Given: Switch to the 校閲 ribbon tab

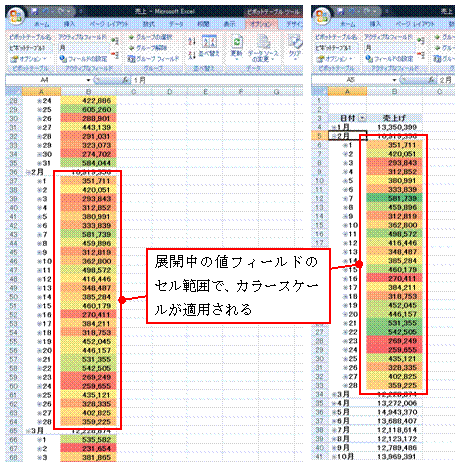Looking at the screenshot, I should (203, 24).
